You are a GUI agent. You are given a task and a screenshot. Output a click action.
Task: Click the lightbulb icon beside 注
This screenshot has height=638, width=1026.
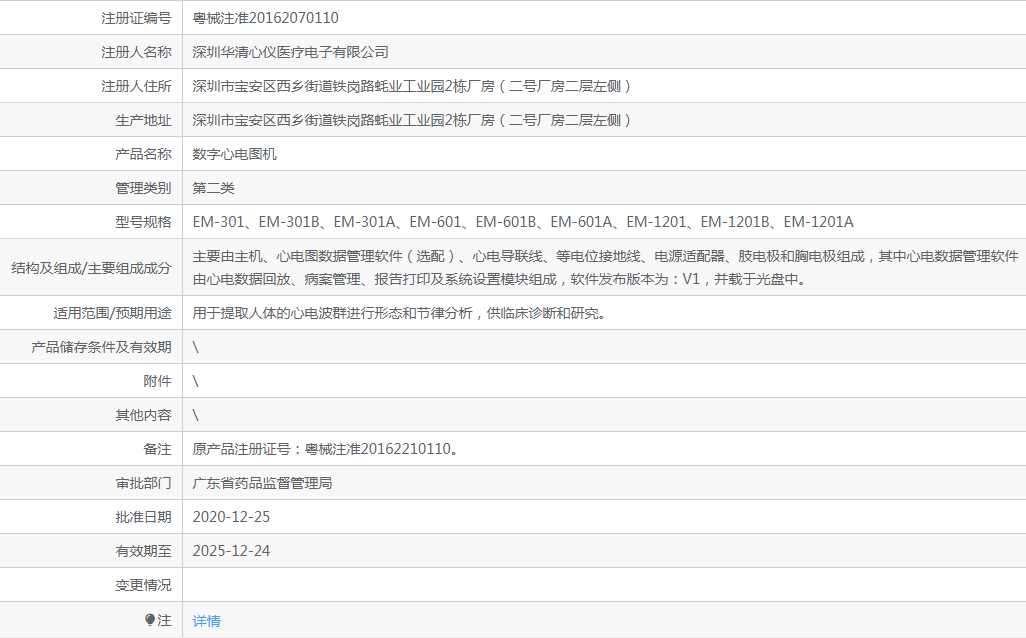point(150,621)
